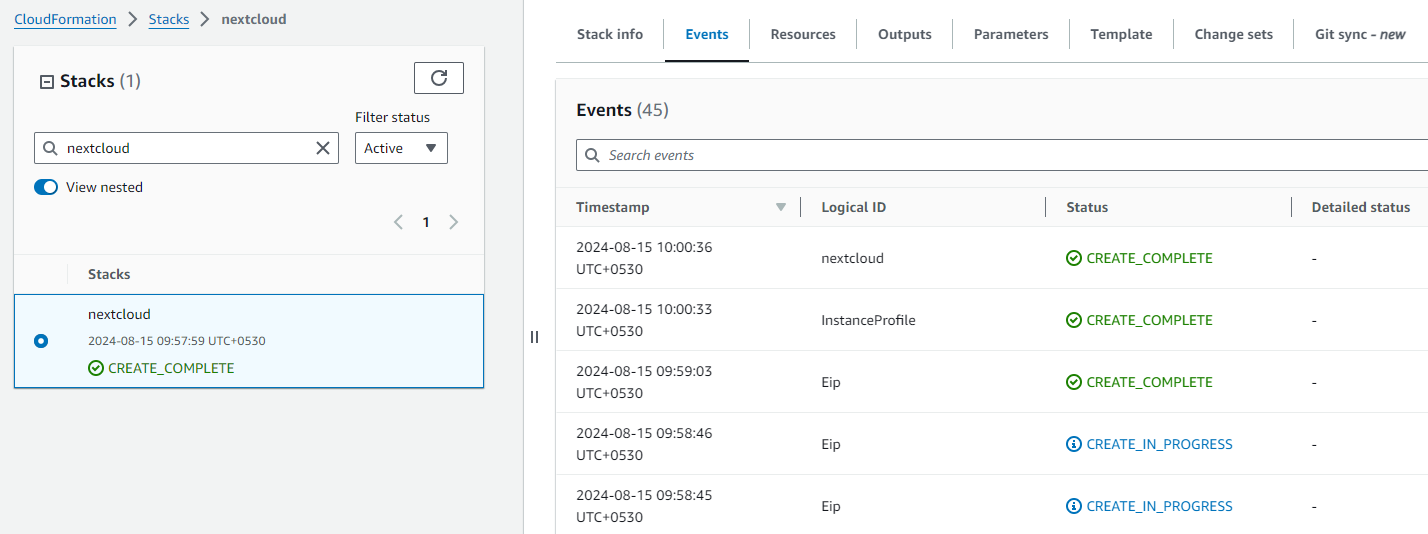Click Eip CREATE_COMPLETE status text

pyautogui.click(x=1149, y=382)
